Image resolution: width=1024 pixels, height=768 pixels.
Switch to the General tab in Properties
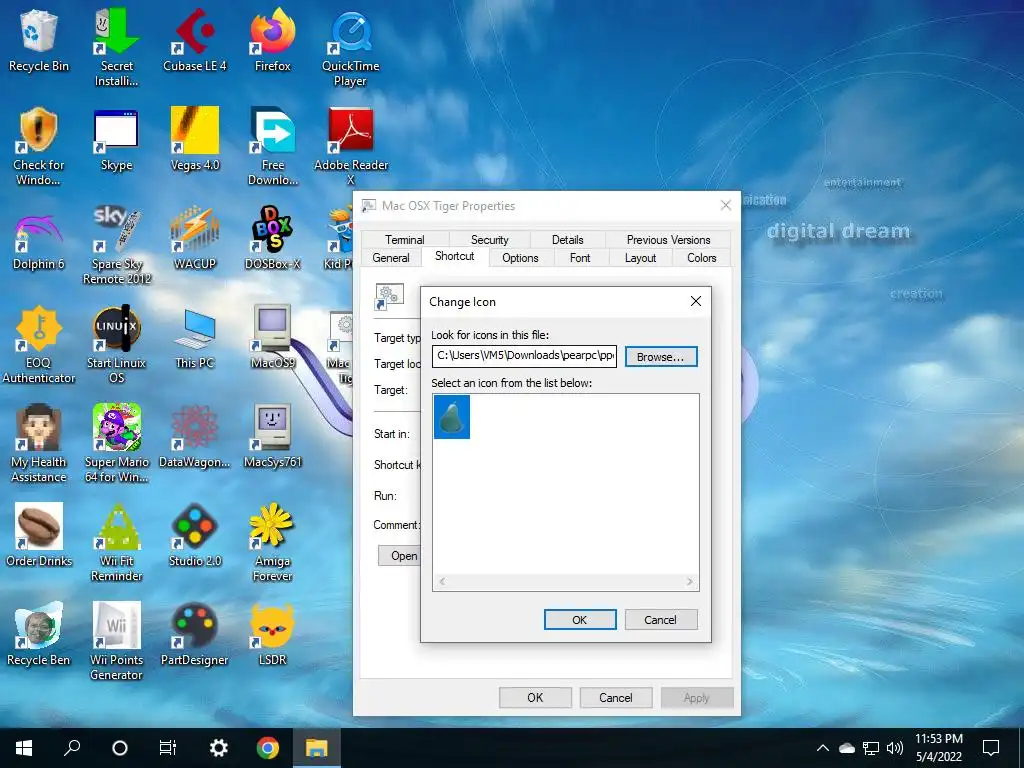(x=391, y=257)
